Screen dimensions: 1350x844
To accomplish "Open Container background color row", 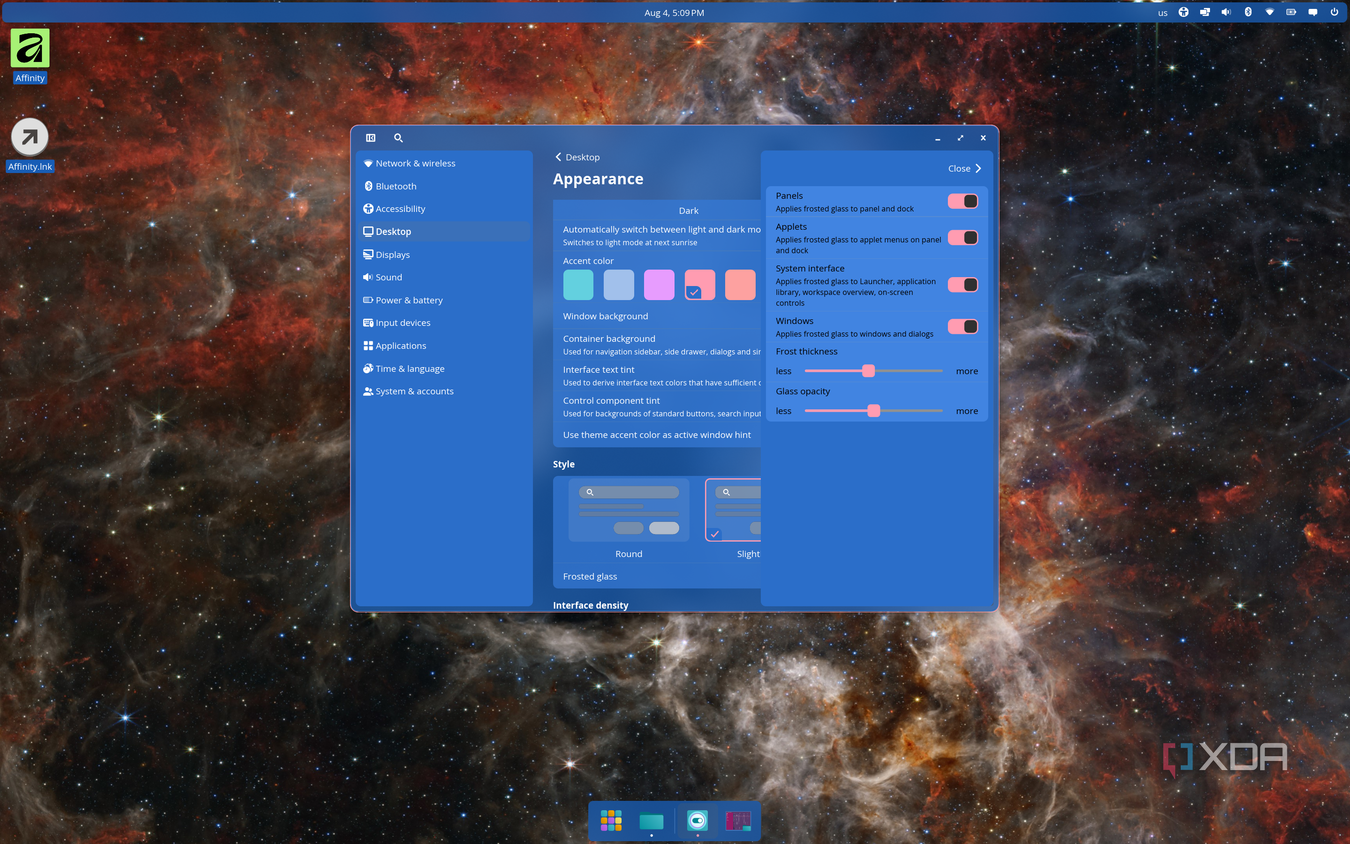I will pyautogui.click(x=657, y=344).
